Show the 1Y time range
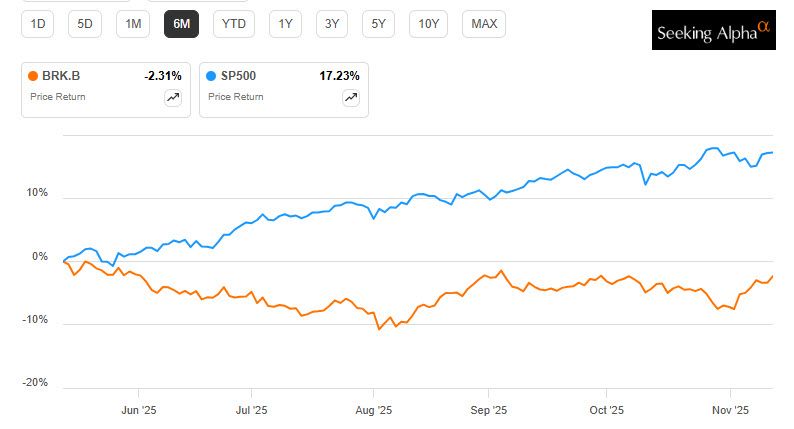794x429 pixels. 286,23
